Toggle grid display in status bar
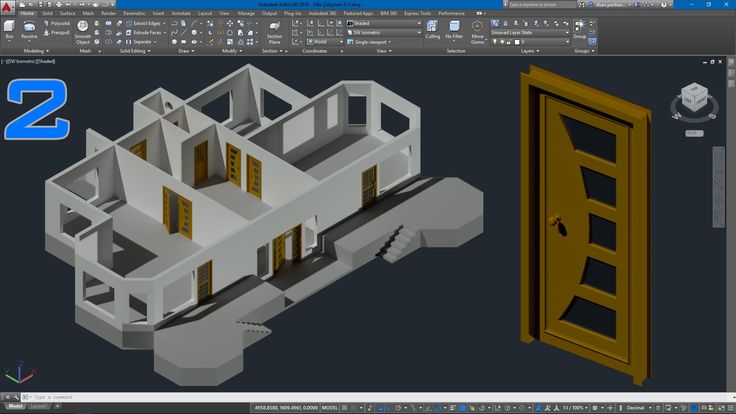Image resolution: width=736 pixels, height=414 pixels. tap(345, 408)
